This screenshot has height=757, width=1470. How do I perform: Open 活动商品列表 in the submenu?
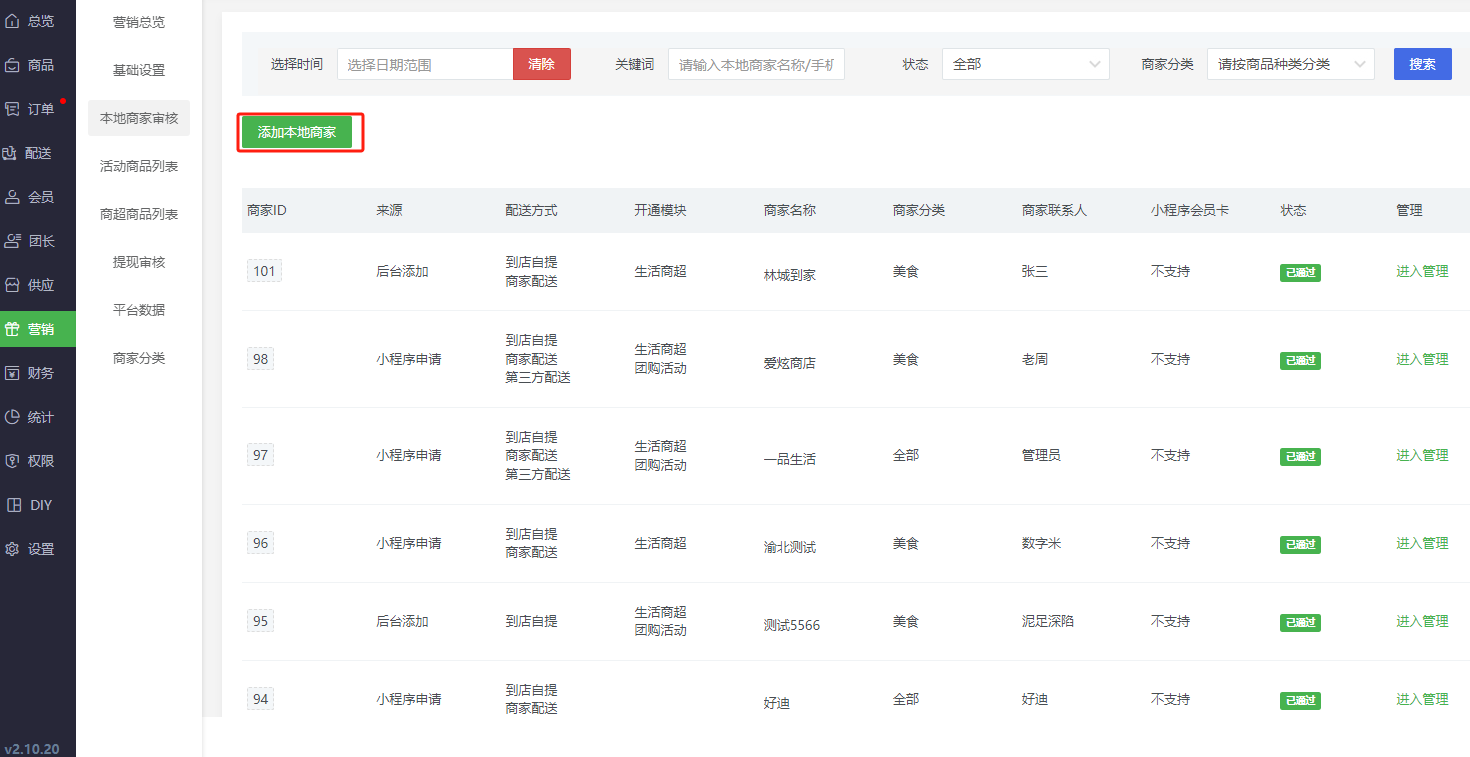point(139,166)
